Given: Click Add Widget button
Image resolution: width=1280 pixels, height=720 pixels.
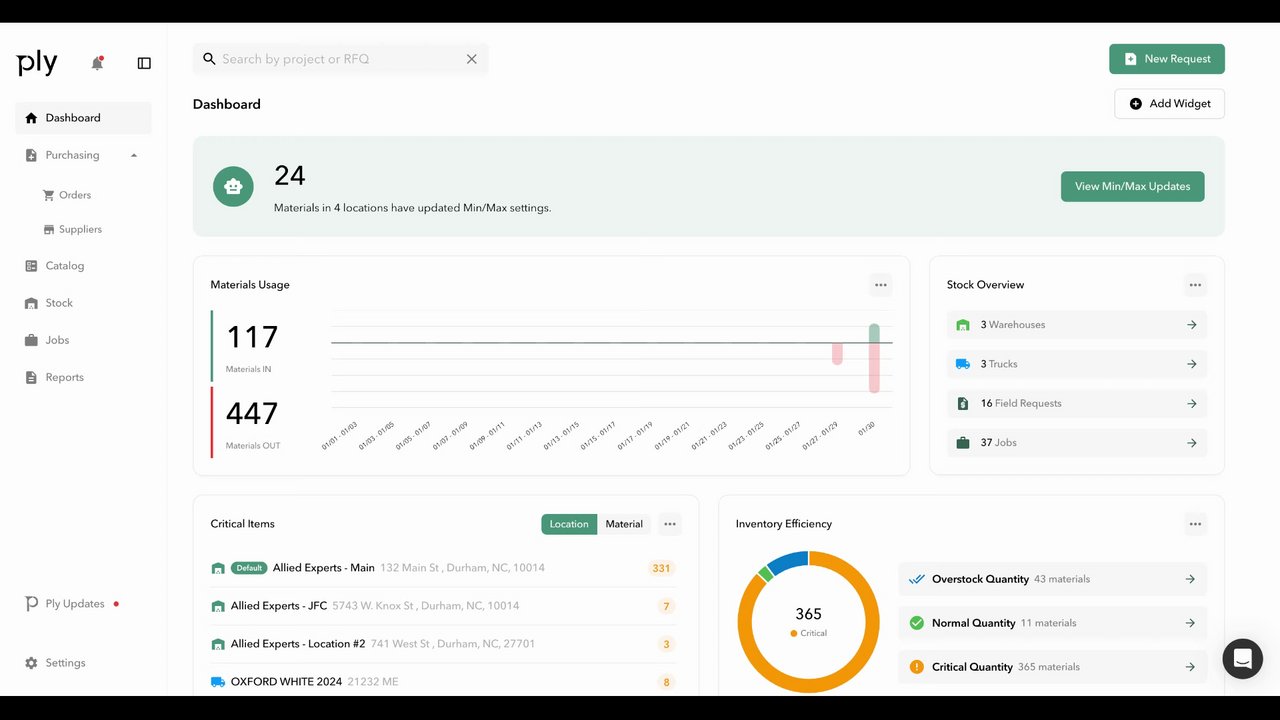Looking at the screenshot, I should [1169, 104].
